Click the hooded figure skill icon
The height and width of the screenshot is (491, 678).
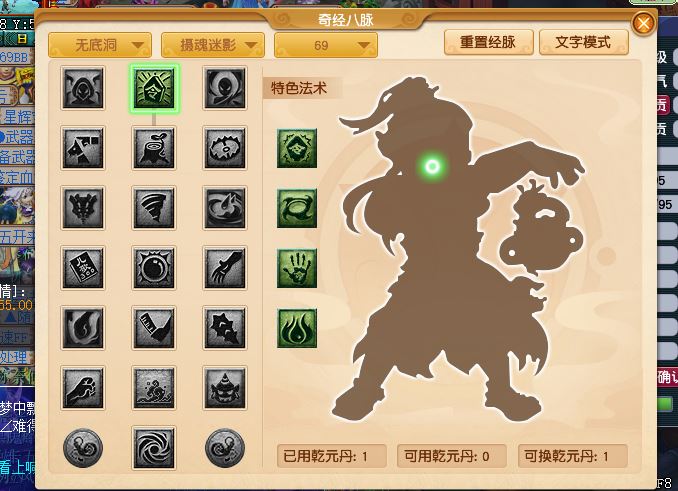pos(83,88)
